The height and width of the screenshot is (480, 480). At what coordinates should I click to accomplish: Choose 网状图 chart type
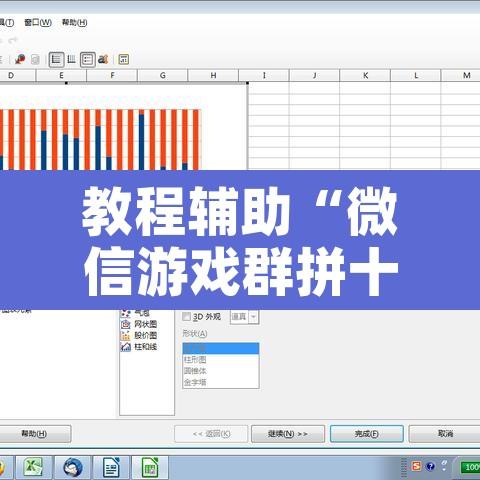click(x=145, y=324)
